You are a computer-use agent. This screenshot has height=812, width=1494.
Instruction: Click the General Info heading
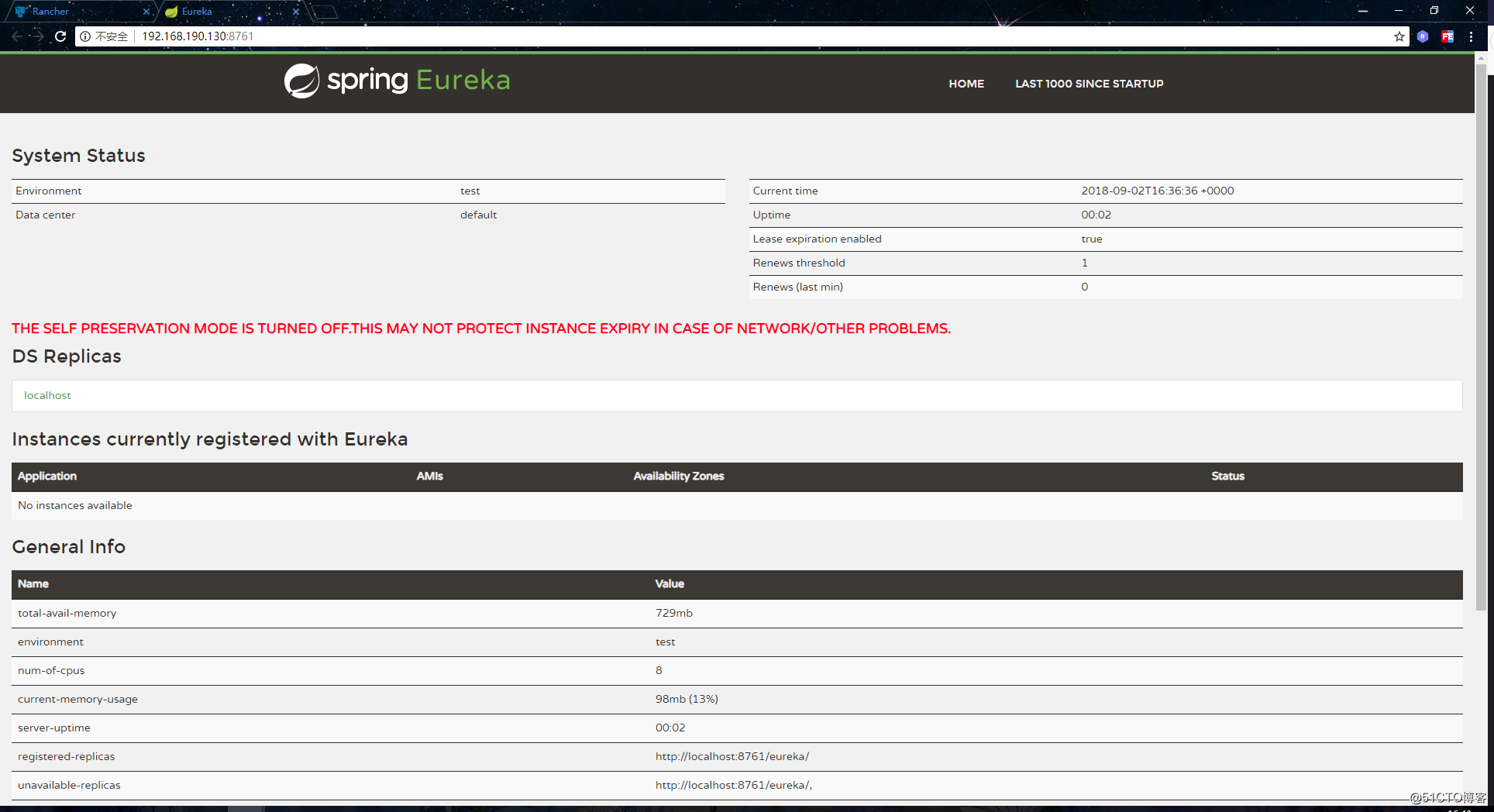(69, 547)
